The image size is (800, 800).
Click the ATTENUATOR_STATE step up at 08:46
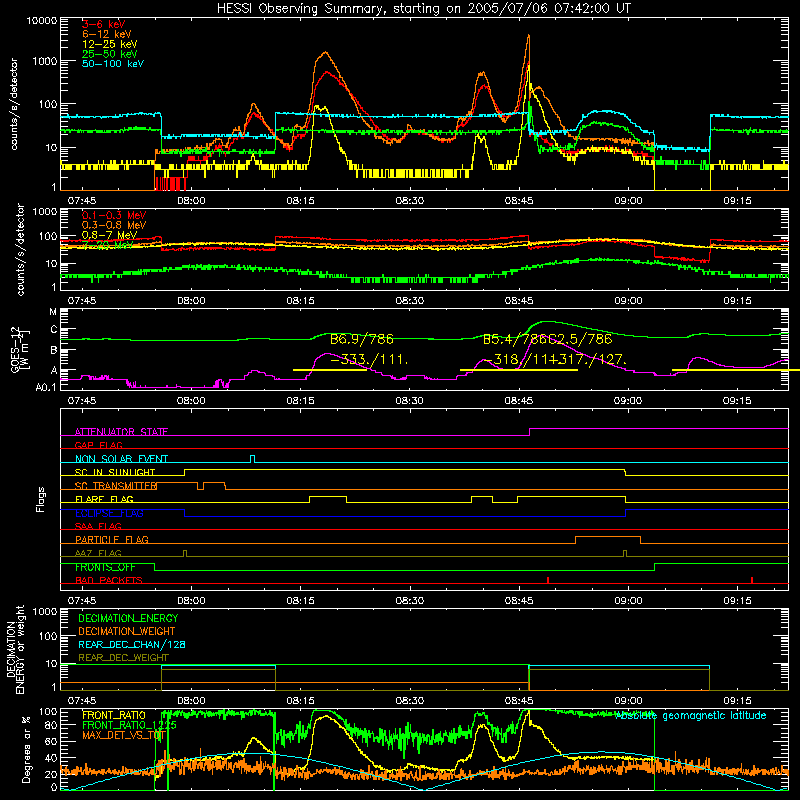point(530,432)
